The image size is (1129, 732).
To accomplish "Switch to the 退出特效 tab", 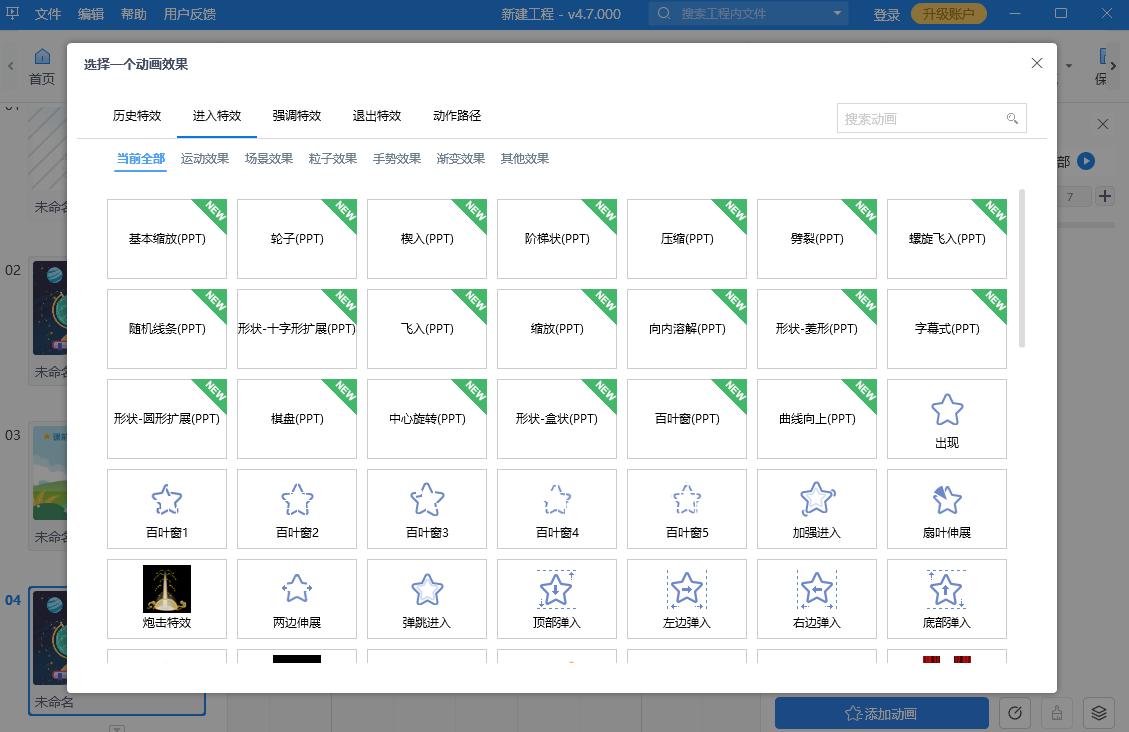I will 376,115.
